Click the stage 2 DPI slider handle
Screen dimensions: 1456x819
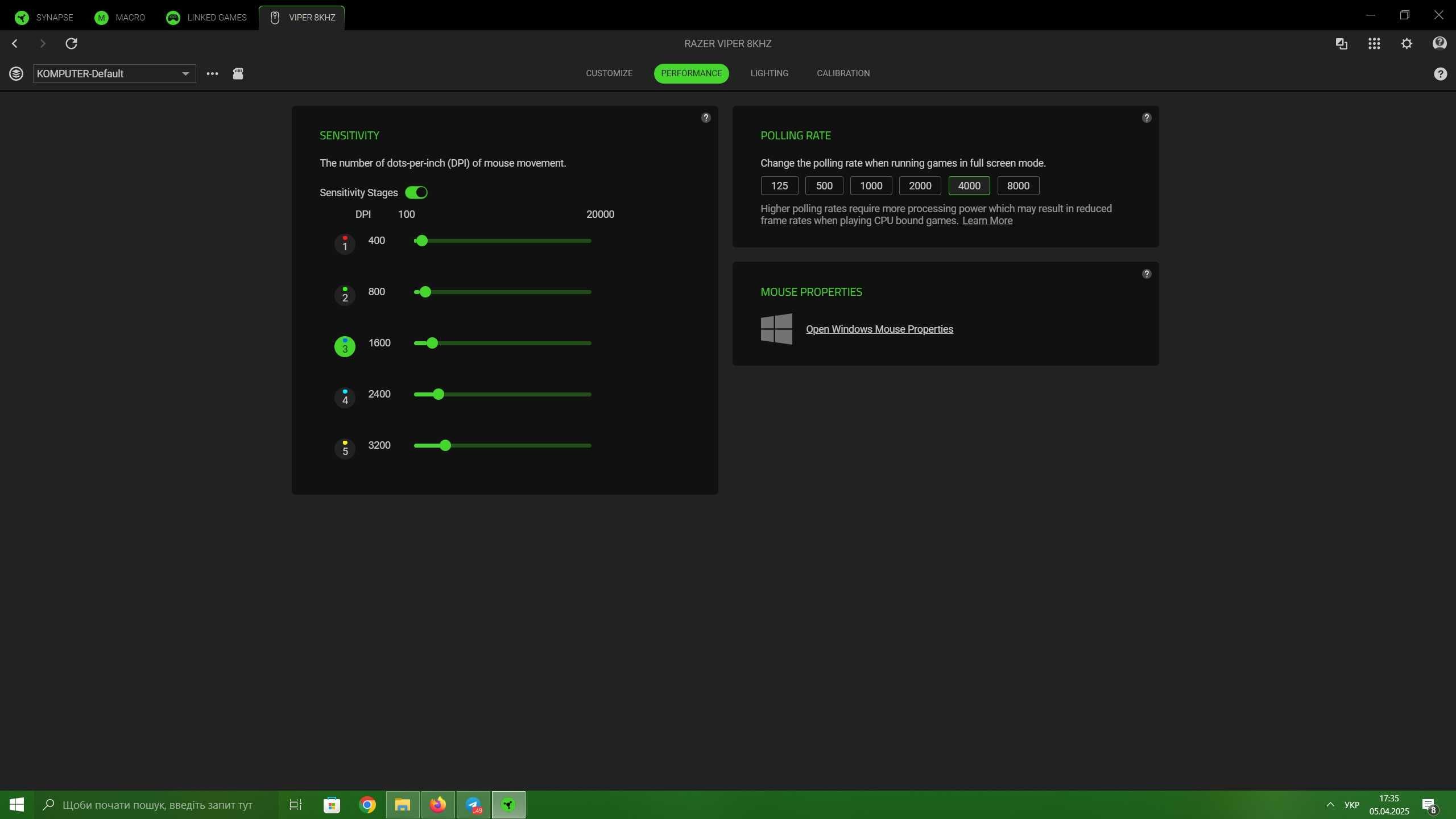coord(425,292)
